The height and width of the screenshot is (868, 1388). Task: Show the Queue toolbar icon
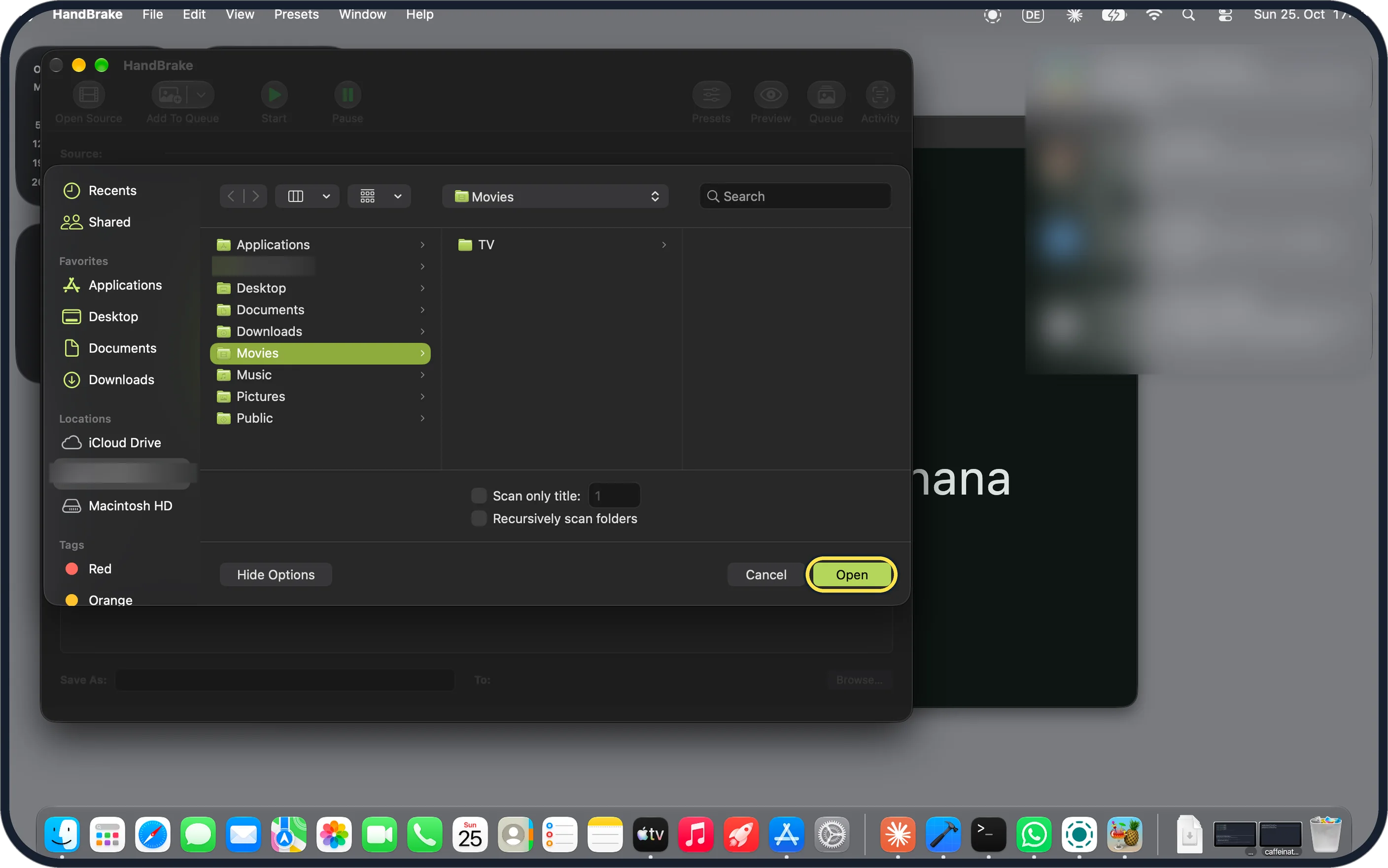[x=826, y=95]
